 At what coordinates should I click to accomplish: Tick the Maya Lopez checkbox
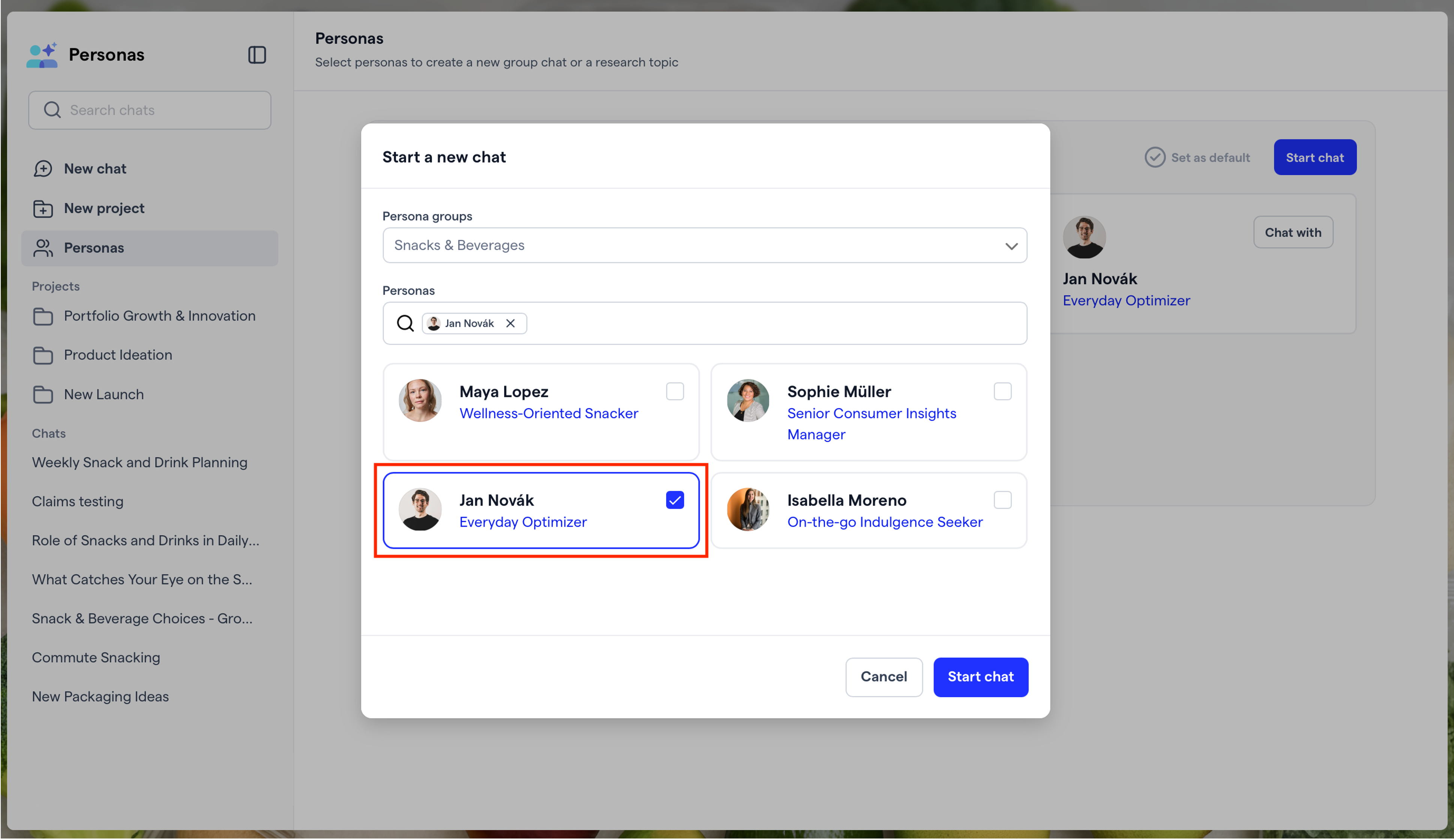pos(674,391)
